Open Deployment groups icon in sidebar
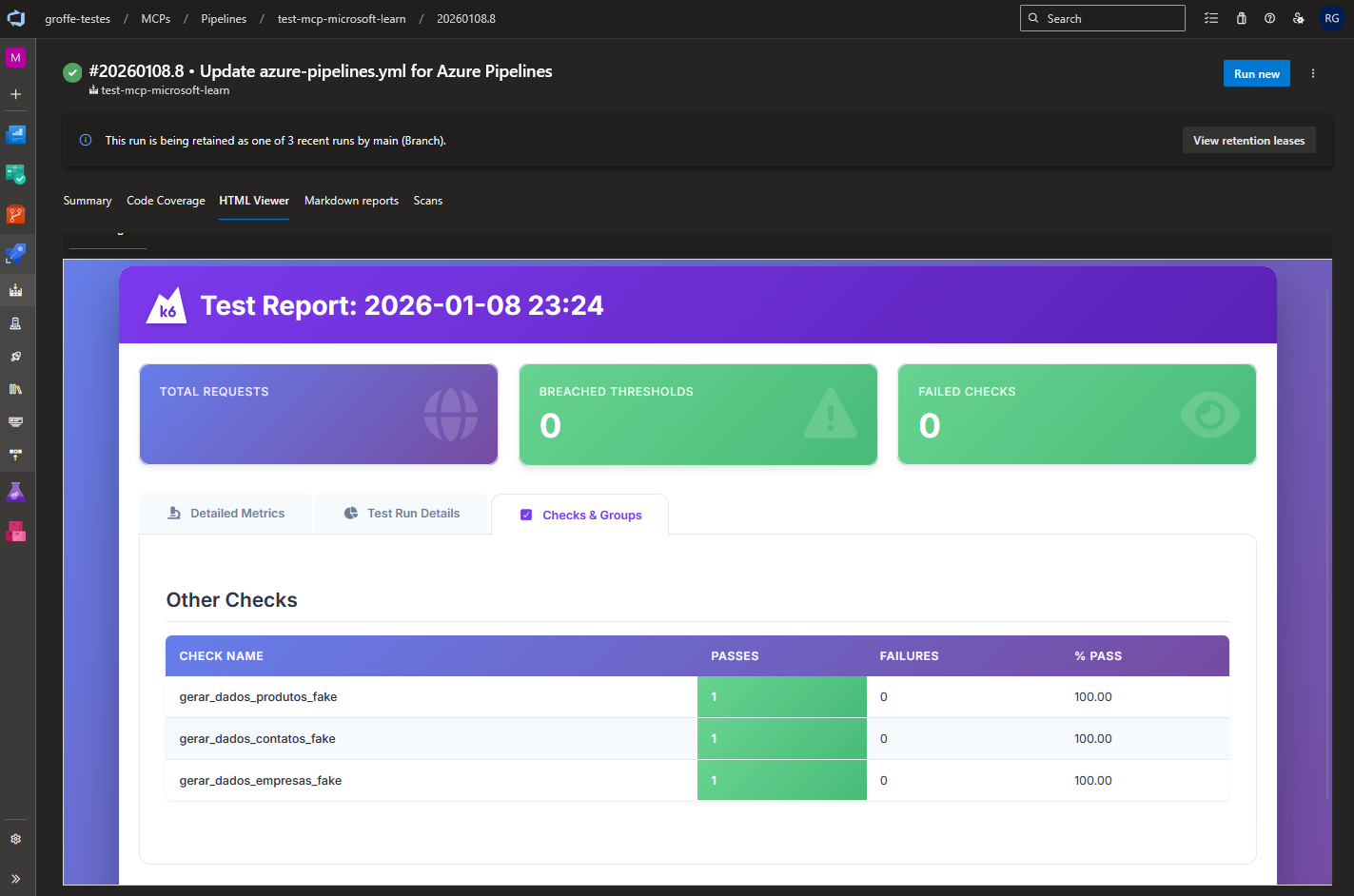 [15, 455]
